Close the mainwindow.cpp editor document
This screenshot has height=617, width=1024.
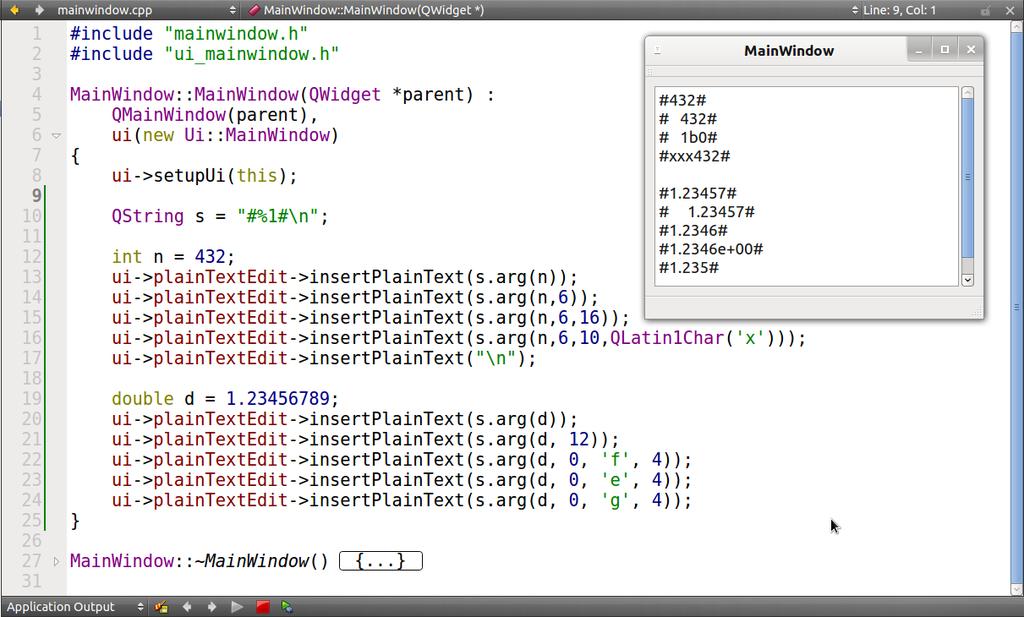(1009, 10)
